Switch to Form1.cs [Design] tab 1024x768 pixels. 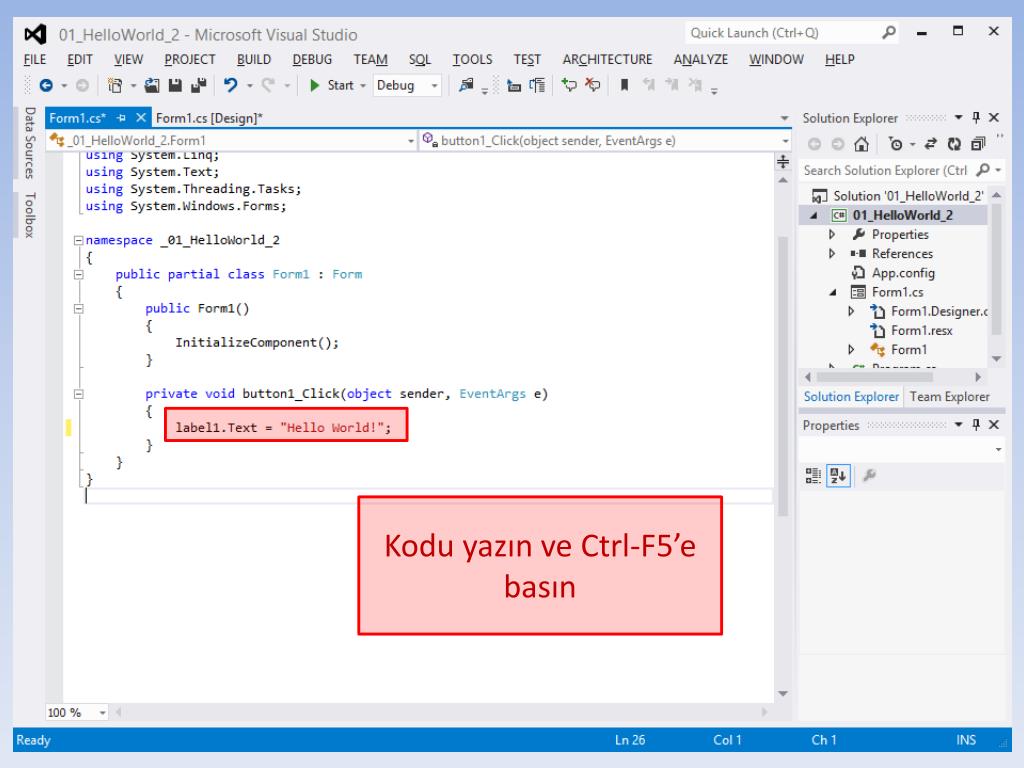click(209, 118)
